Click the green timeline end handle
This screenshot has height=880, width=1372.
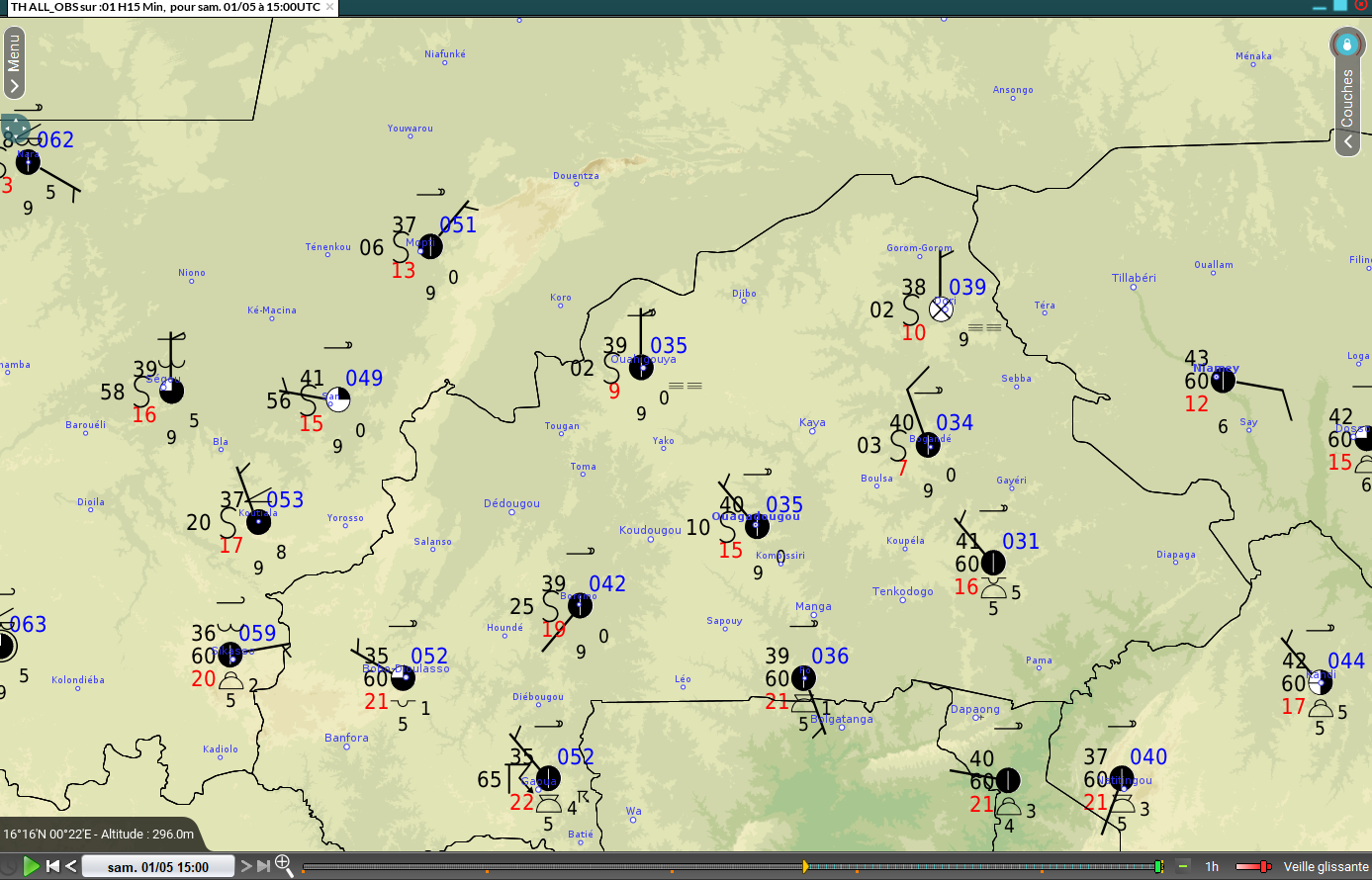point(1158,867)
